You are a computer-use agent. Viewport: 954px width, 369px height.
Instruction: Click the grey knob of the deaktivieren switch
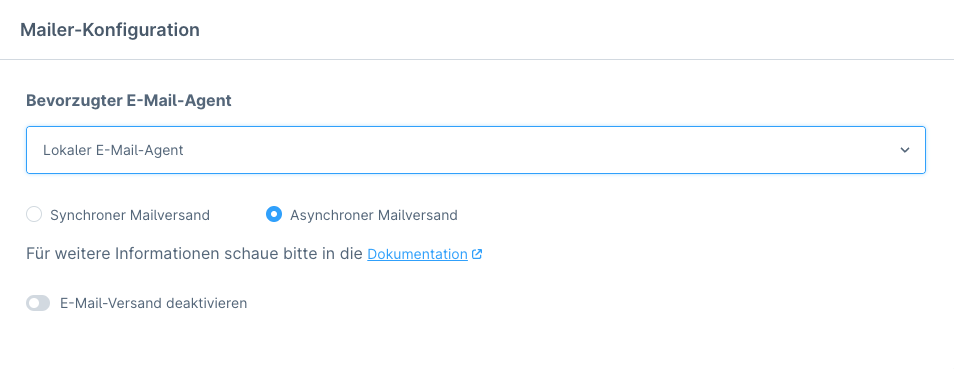33,303
